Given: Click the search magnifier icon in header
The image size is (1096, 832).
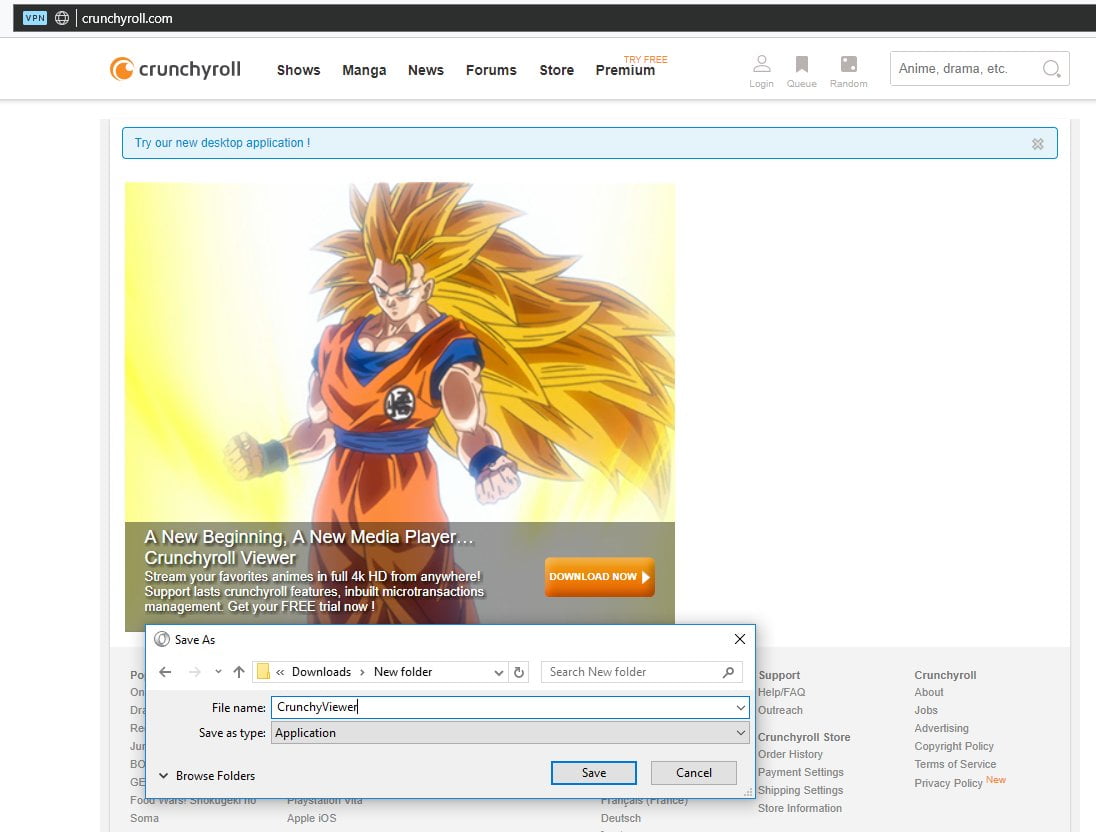Looking at the screenshot, I should 1051,69.
